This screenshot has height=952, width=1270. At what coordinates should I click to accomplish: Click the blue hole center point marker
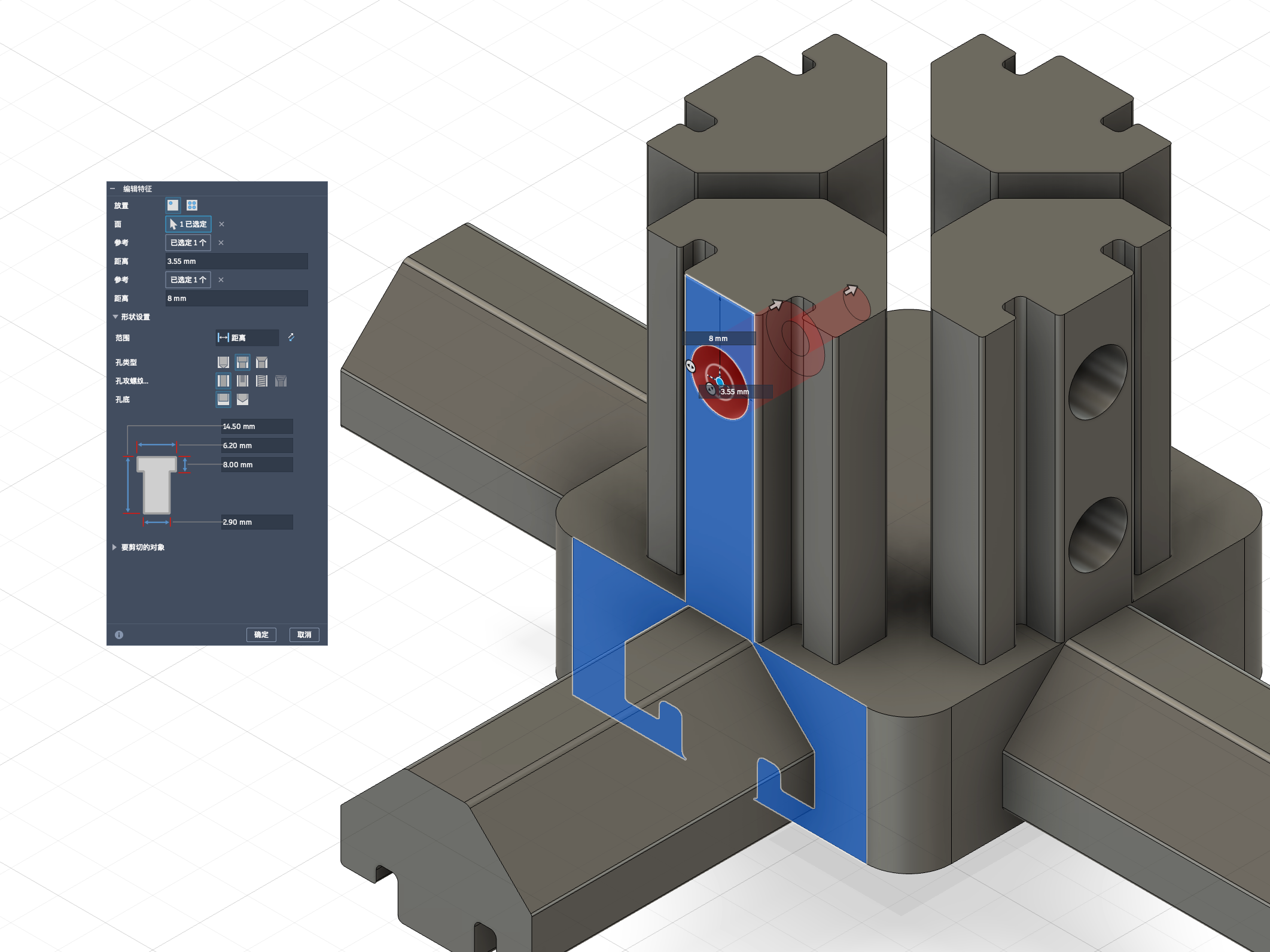click(720, 382)
